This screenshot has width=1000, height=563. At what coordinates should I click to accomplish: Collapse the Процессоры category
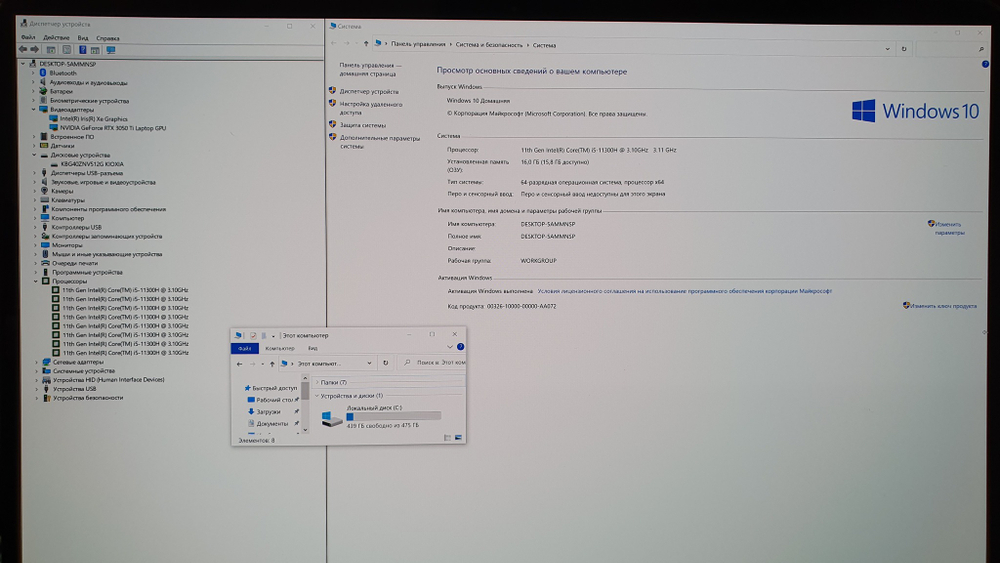pos(36,281)
